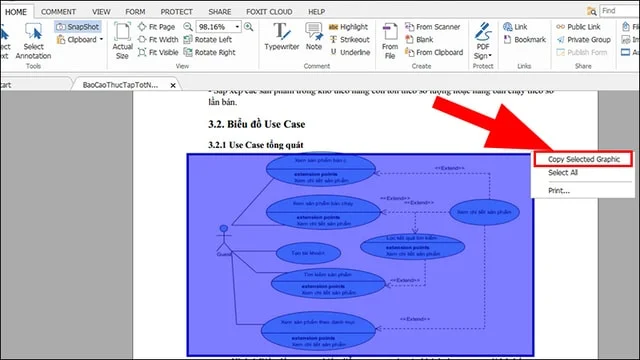Image resolution: width=640 pixels, height=360 pixels.
Task: Rotate the page right
Action: 209,52
